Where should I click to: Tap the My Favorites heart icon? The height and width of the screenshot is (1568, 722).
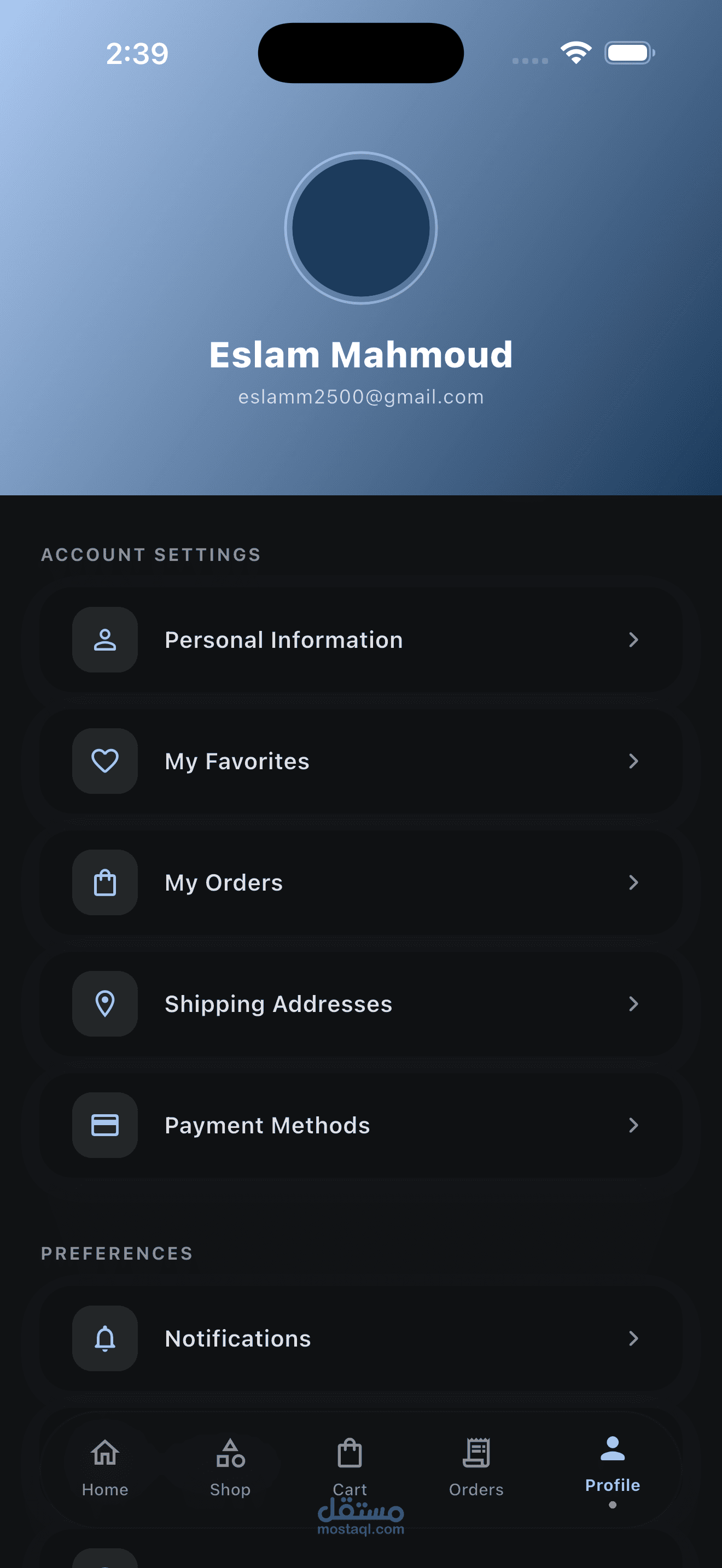click(104, 761)
